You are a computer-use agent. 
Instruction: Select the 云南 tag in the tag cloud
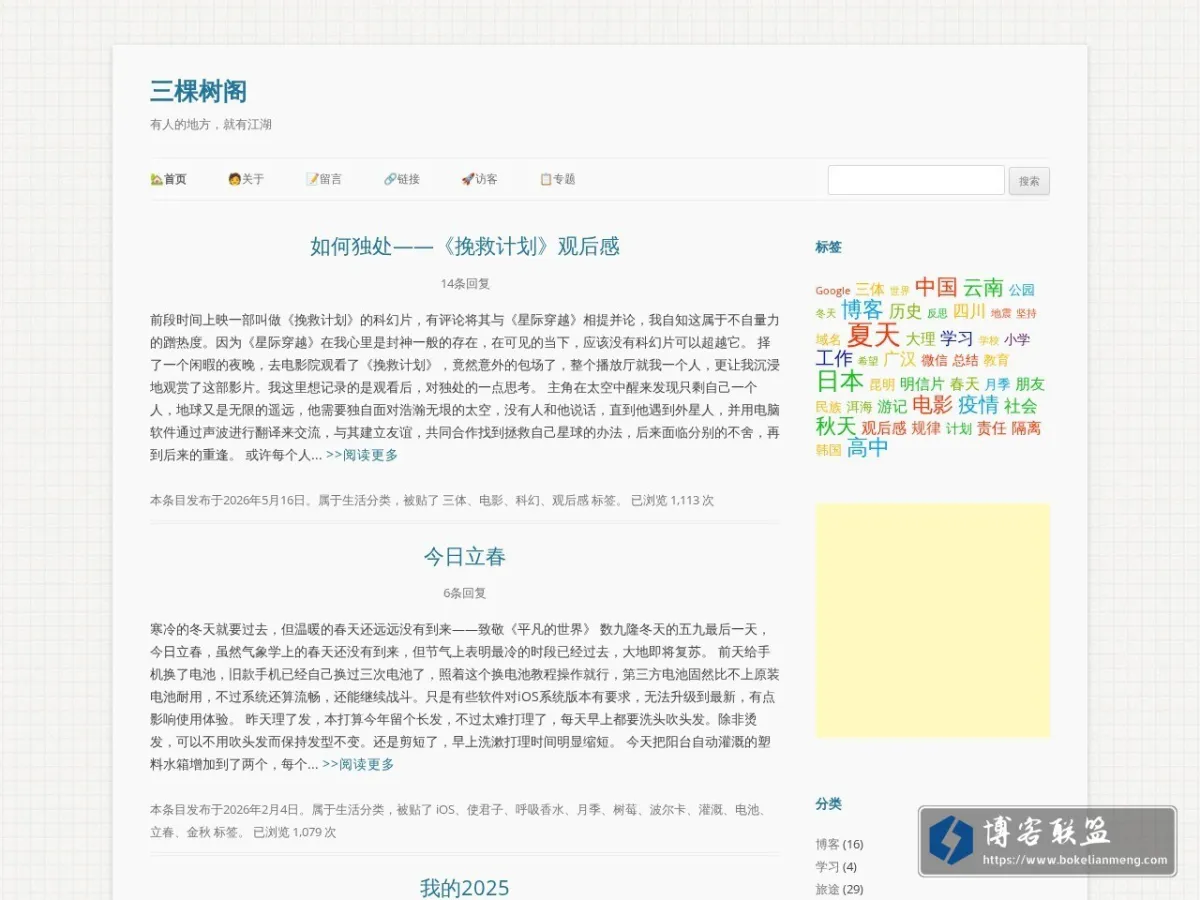pos(983,288)
